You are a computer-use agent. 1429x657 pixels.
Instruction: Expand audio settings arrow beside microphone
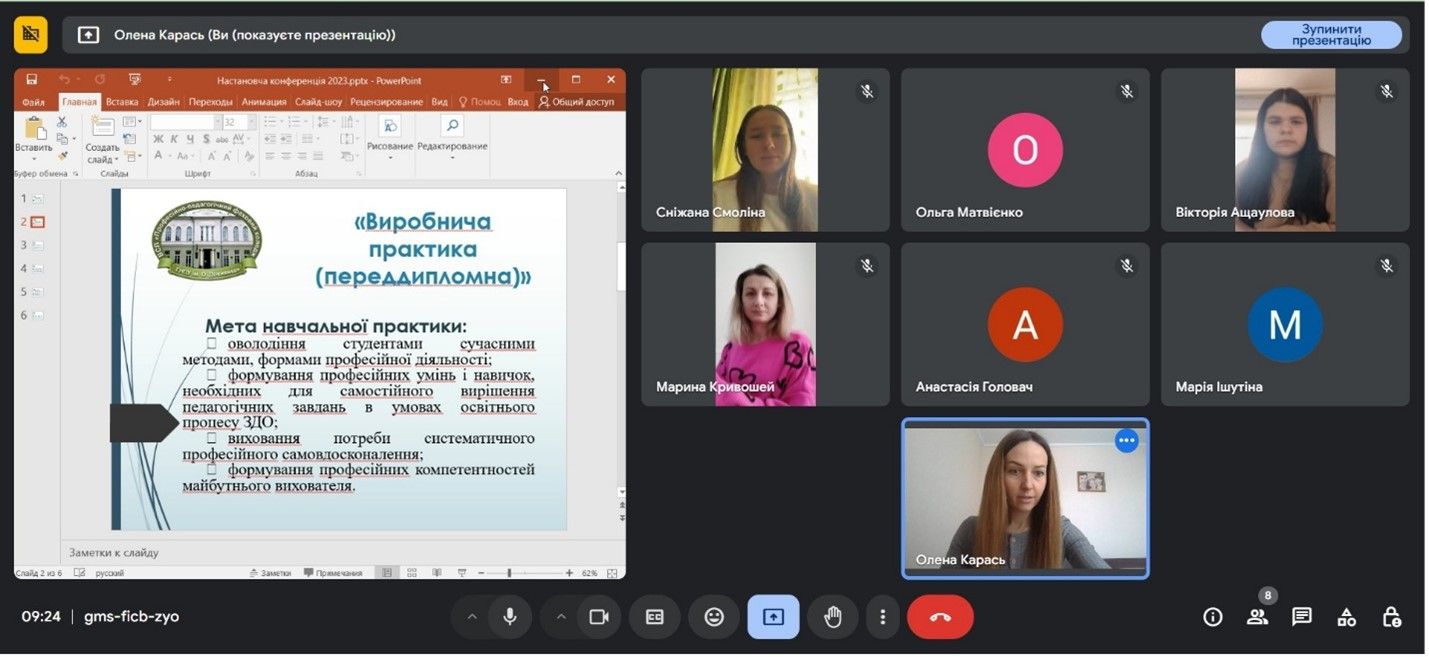[471, 617]
